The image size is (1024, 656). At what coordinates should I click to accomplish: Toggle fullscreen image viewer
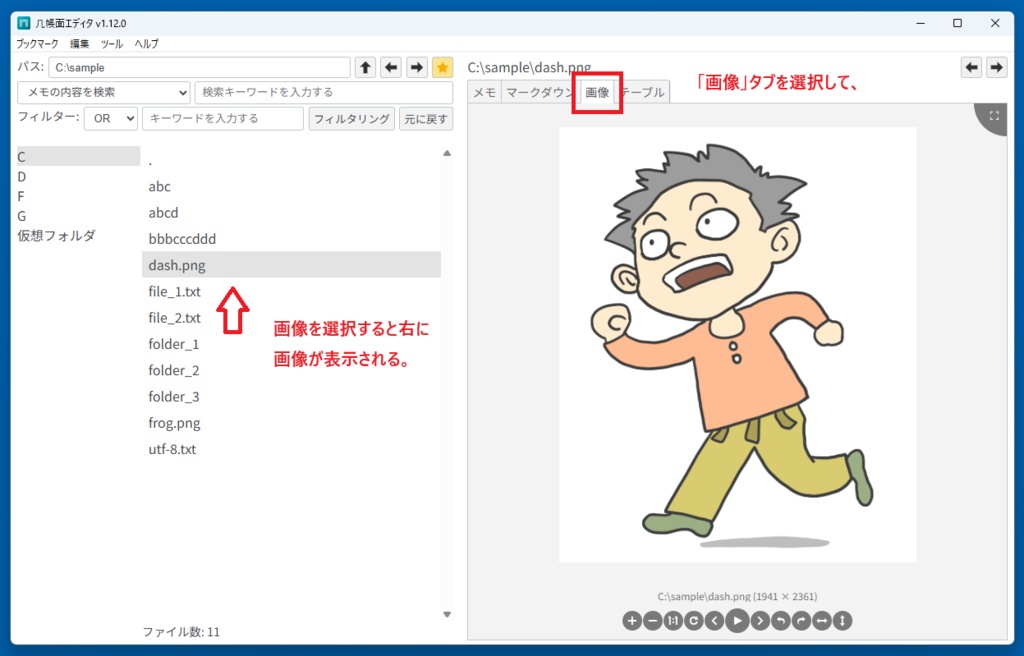(x=994, y=116)
